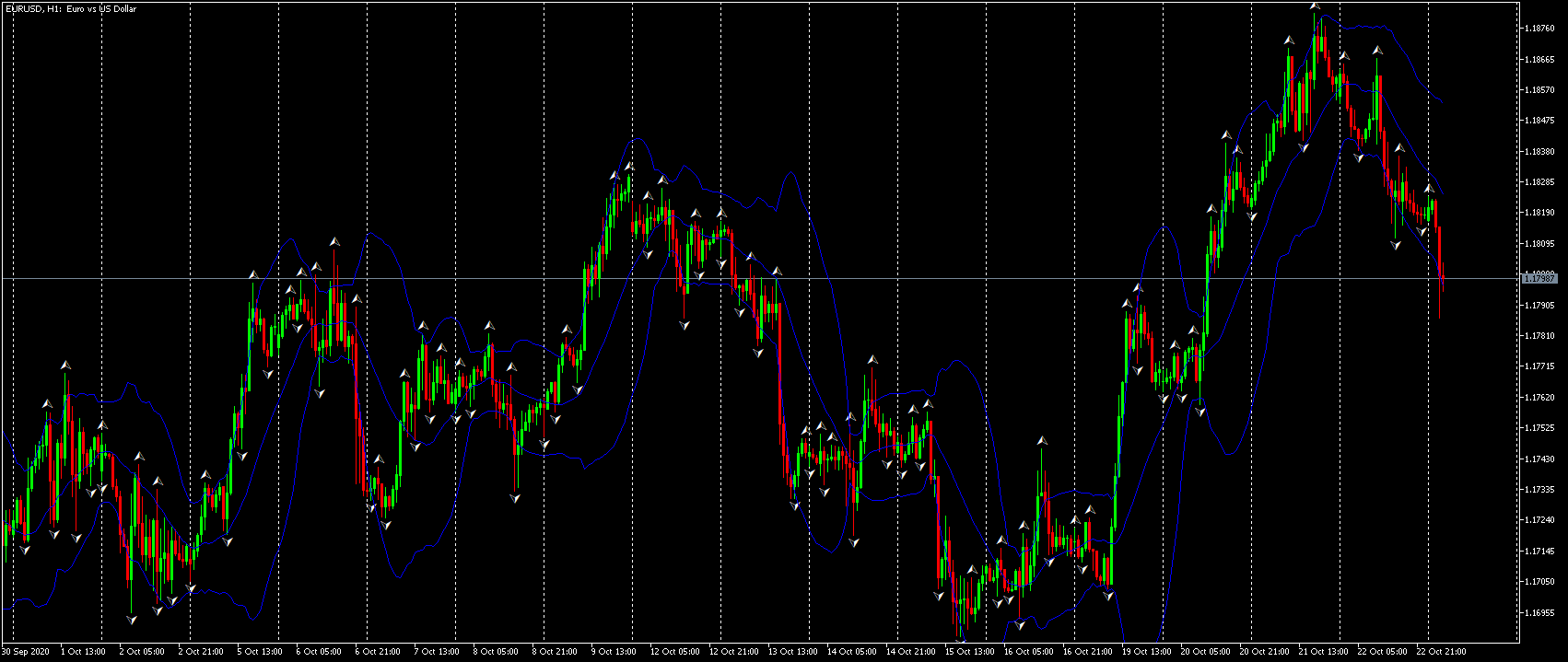
Task: Click the 12 Oct 05:00 time label
Action: point(675,652)
